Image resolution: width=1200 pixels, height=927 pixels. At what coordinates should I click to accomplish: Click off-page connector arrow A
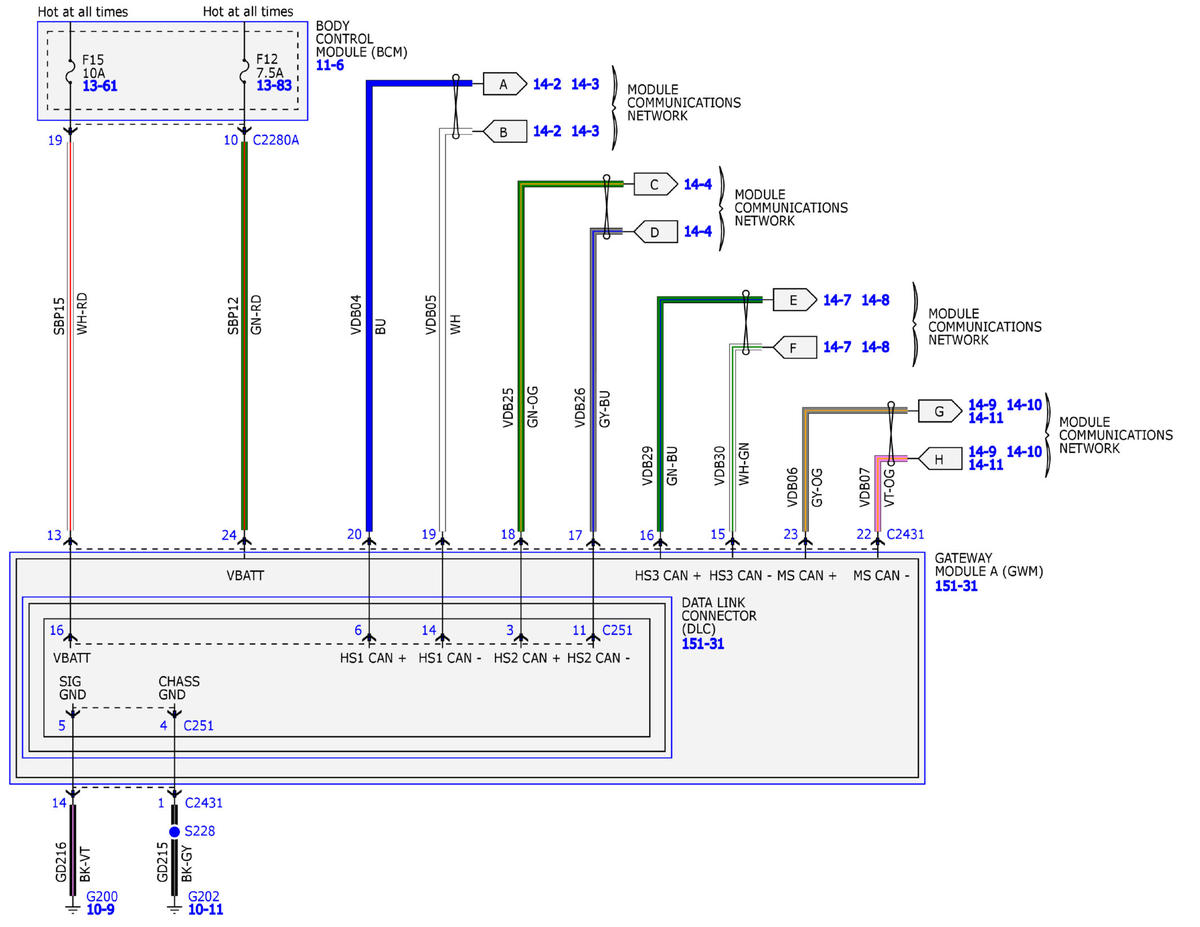(x=503, y=84)
